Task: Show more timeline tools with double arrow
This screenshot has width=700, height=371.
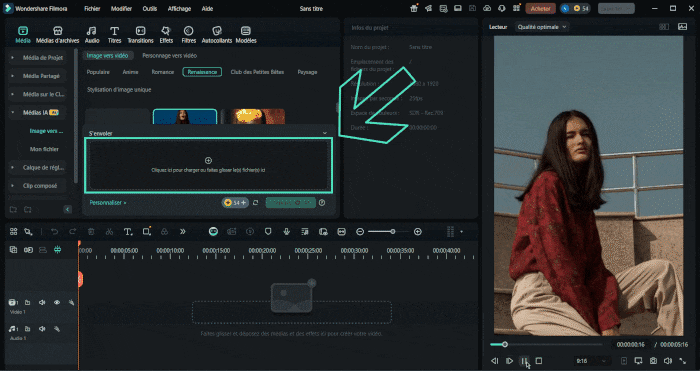Action: pyautogui.click(x=183, y=232)
